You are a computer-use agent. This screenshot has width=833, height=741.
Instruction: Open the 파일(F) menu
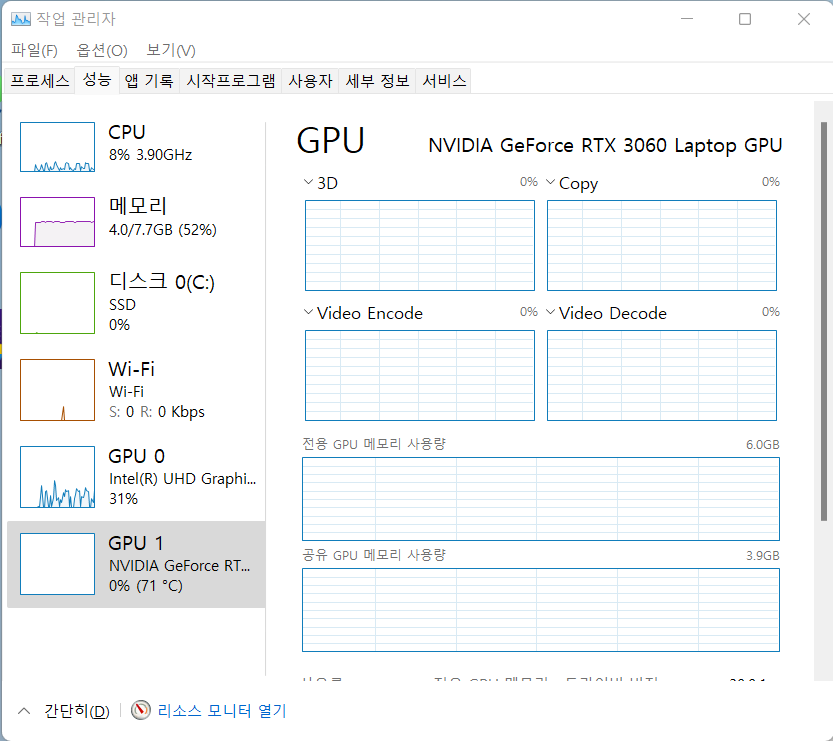point(34,50)
